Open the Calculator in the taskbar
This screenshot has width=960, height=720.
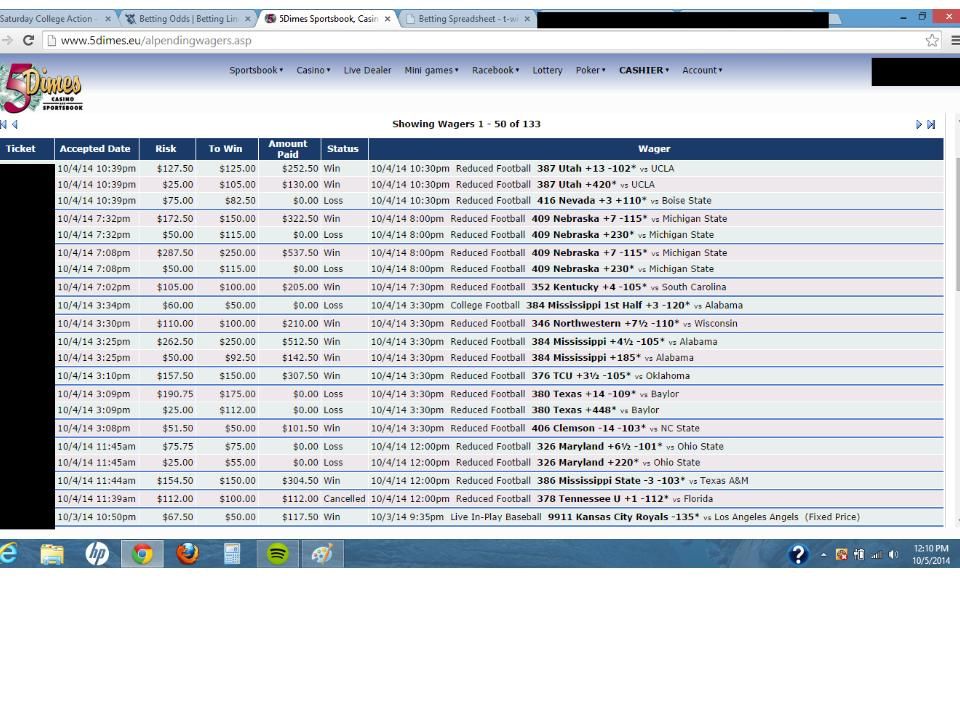point(232,553)
